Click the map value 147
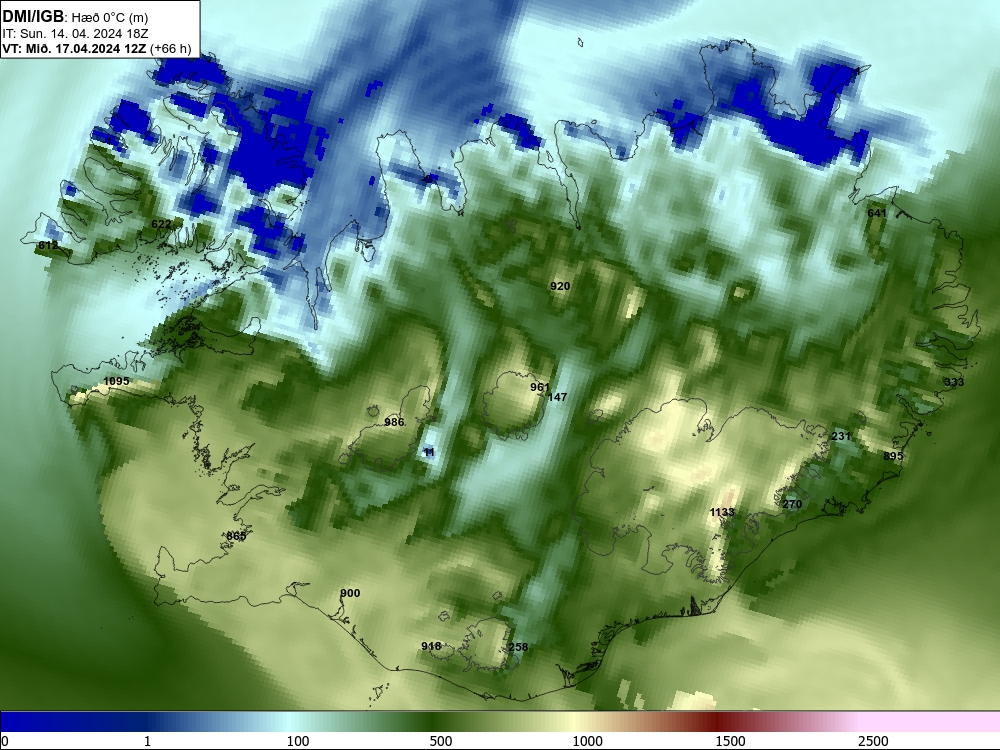Screen dimensions: 1000x750 [557, 397]
